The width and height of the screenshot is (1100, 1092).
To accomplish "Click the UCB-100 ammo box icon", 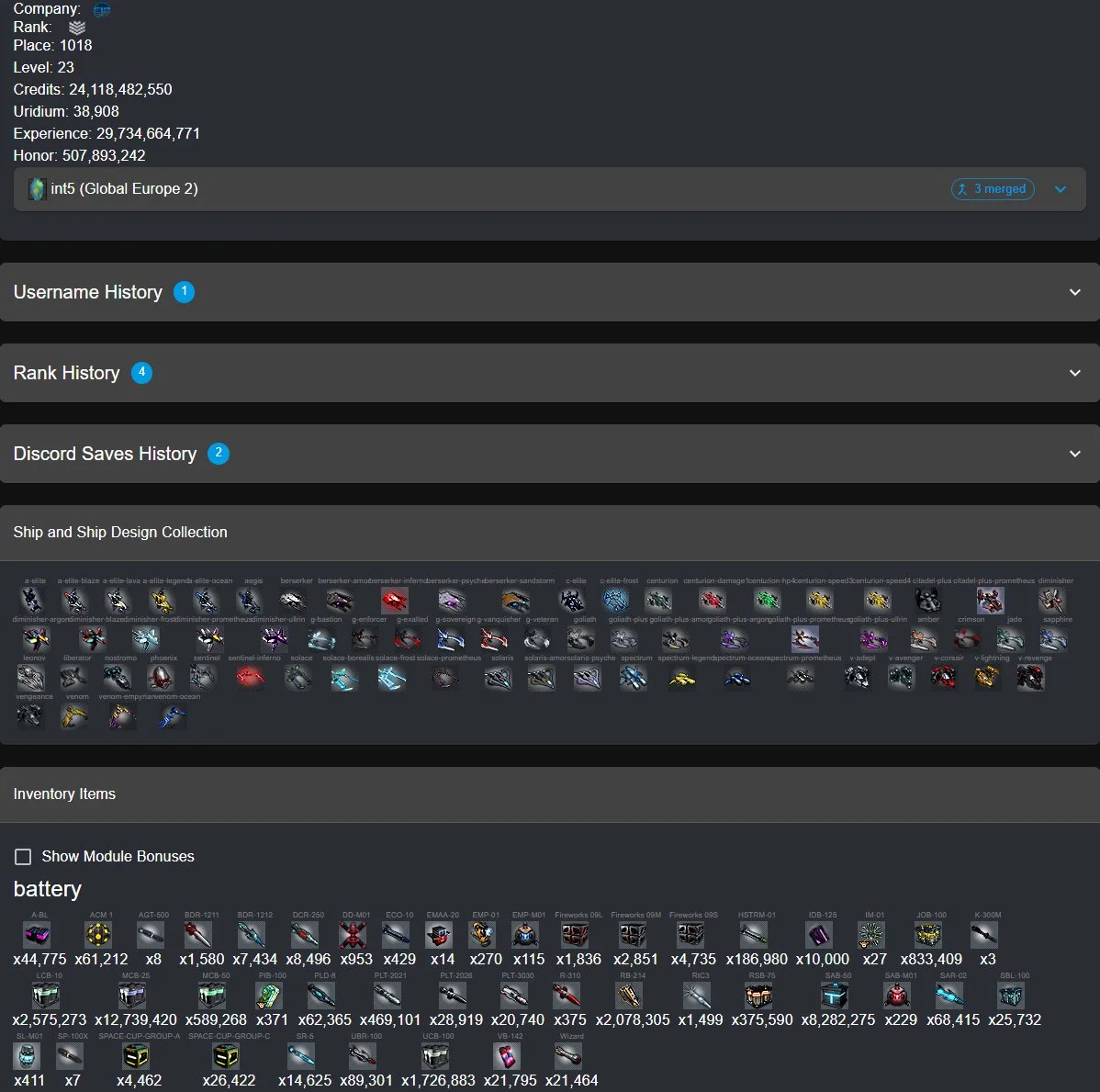I will [435, 1056].
